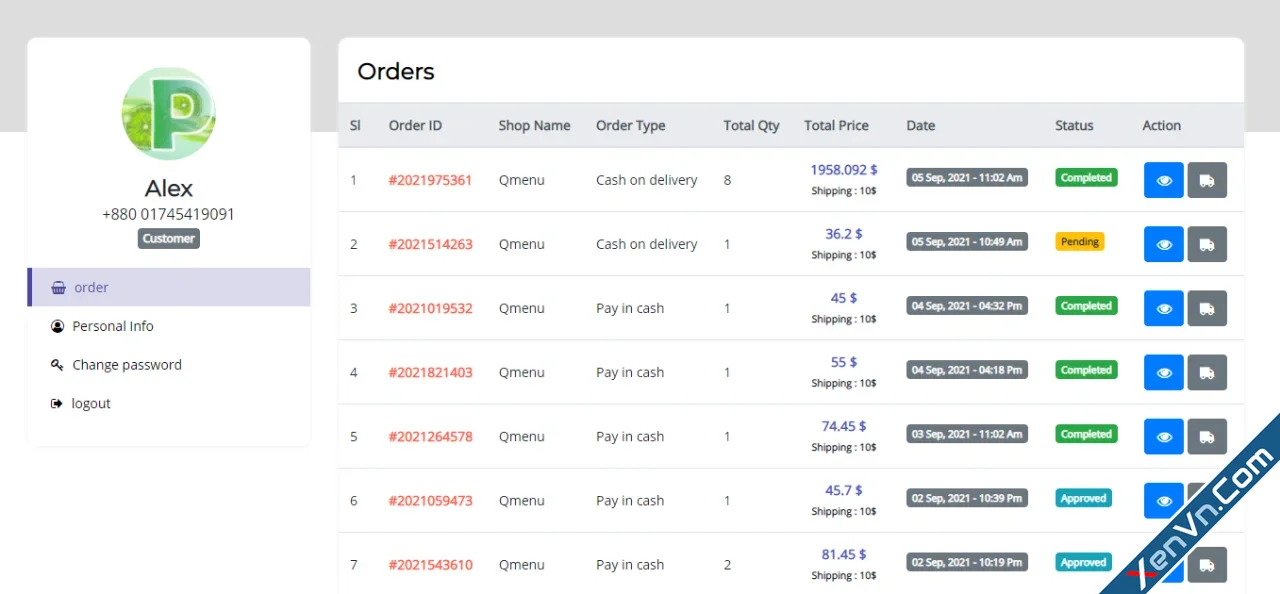Image resolution: width=1280 pixels, height=594 pixels.
Task: Open order link #2021059473
Action: 430,500
